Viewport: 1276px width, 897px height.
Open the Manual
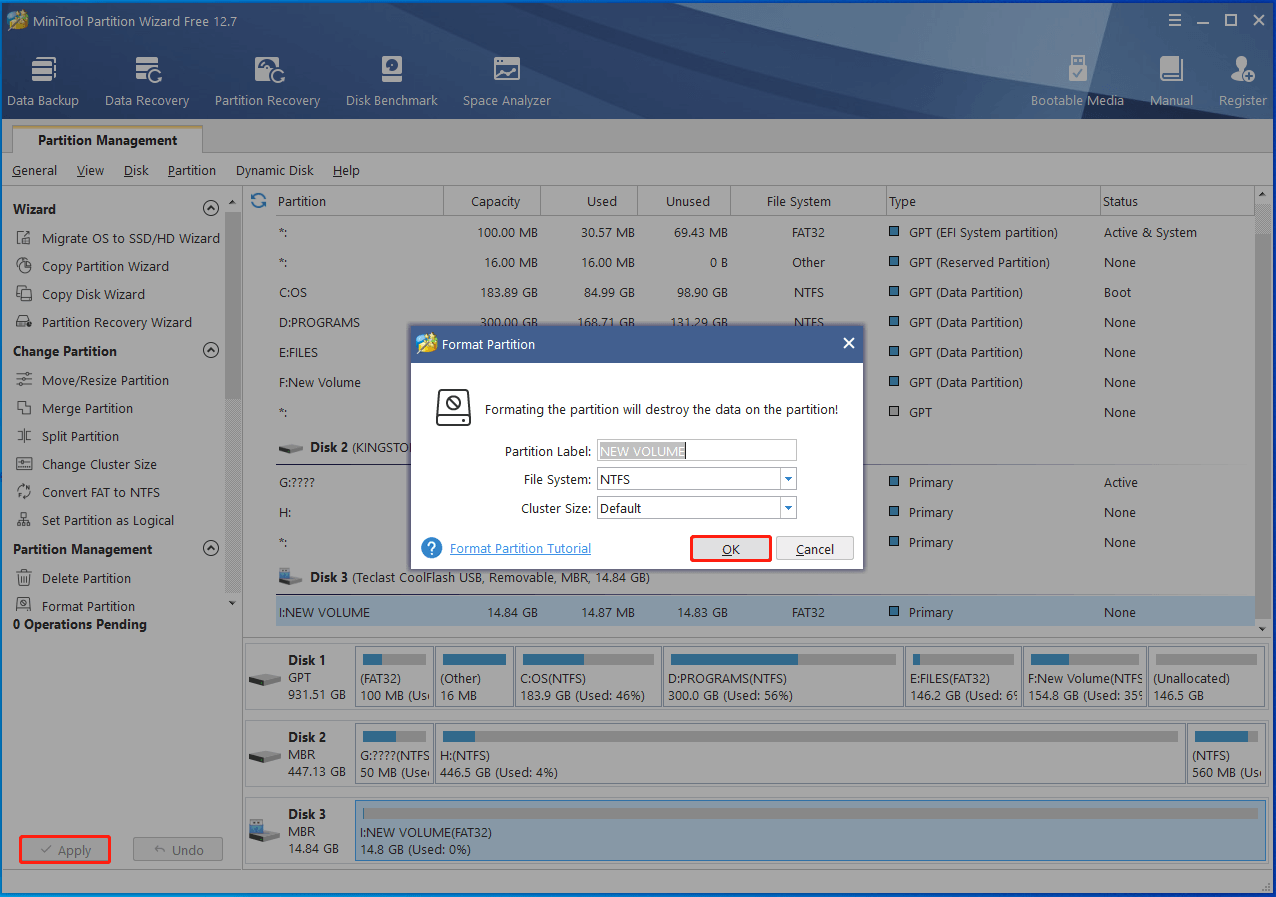click(1171, 81)
